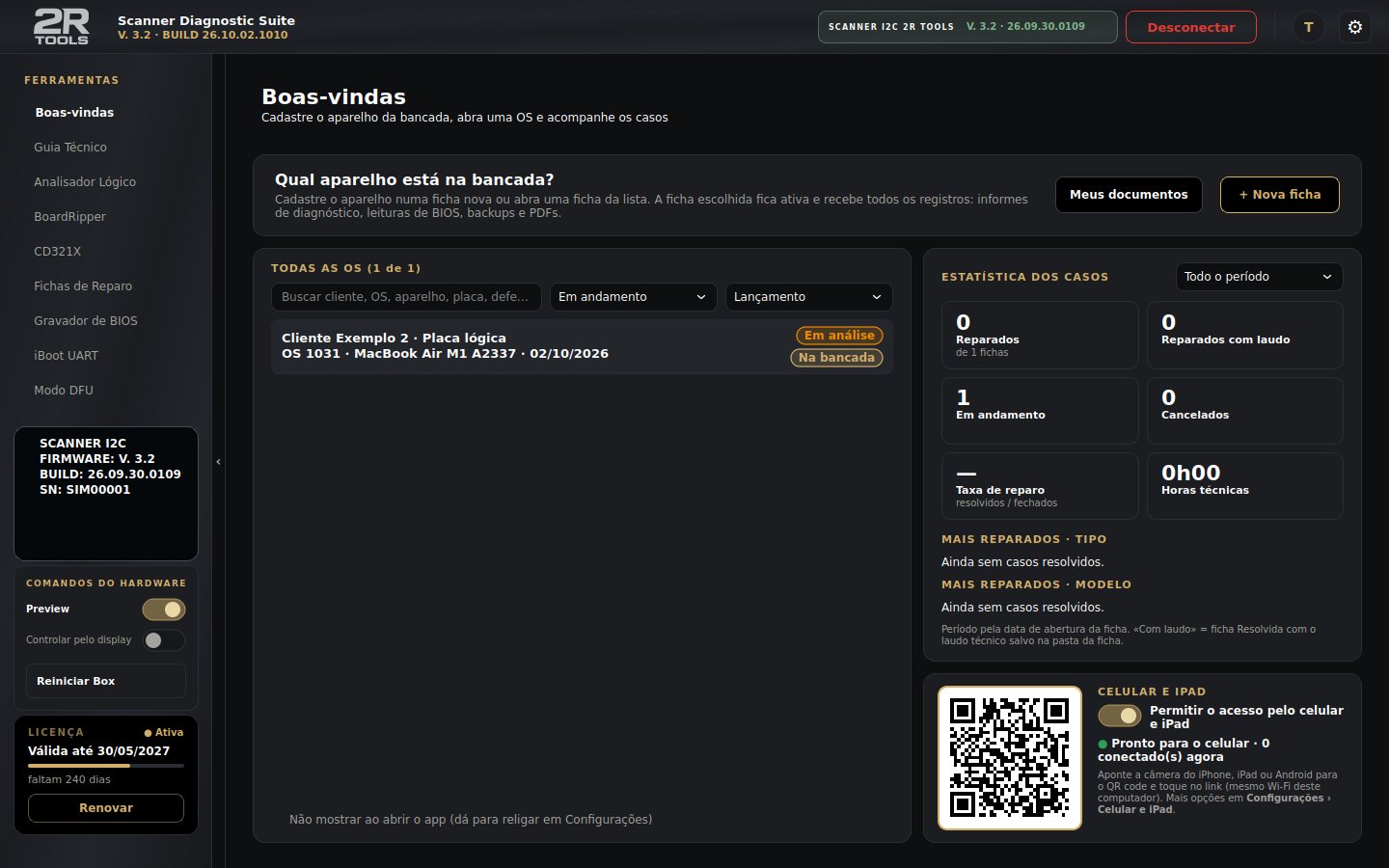1389x868 pixels.
Task: Focus the Buscar cliente search field
Action: (x=406, y=297)
